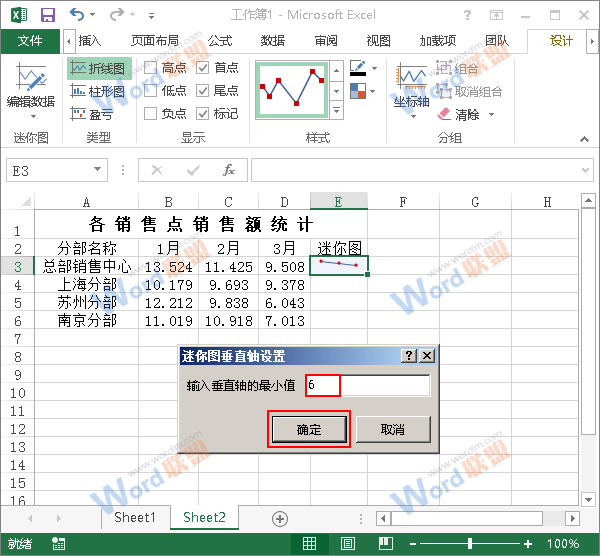Click 确定 in axis settings dialog
600x556 pixels.
309,429
